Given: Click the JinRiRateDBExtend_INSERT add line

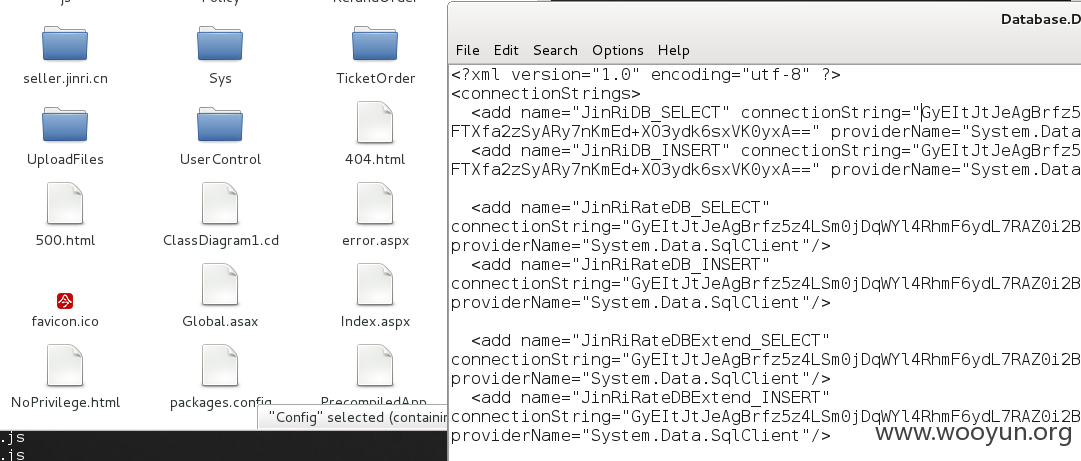Looking at the screenshot, I should click(x=651, y=398).
